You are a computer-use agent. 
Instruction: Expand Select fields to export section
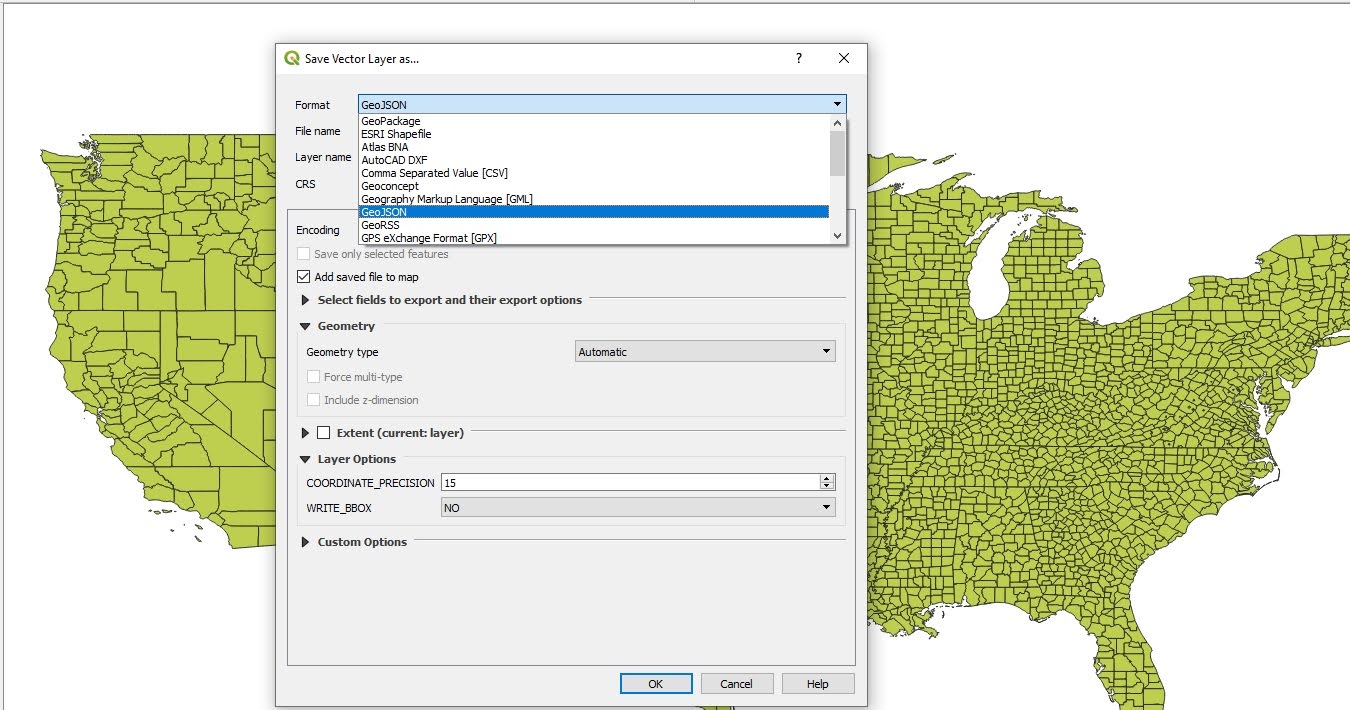pos(306,300)
